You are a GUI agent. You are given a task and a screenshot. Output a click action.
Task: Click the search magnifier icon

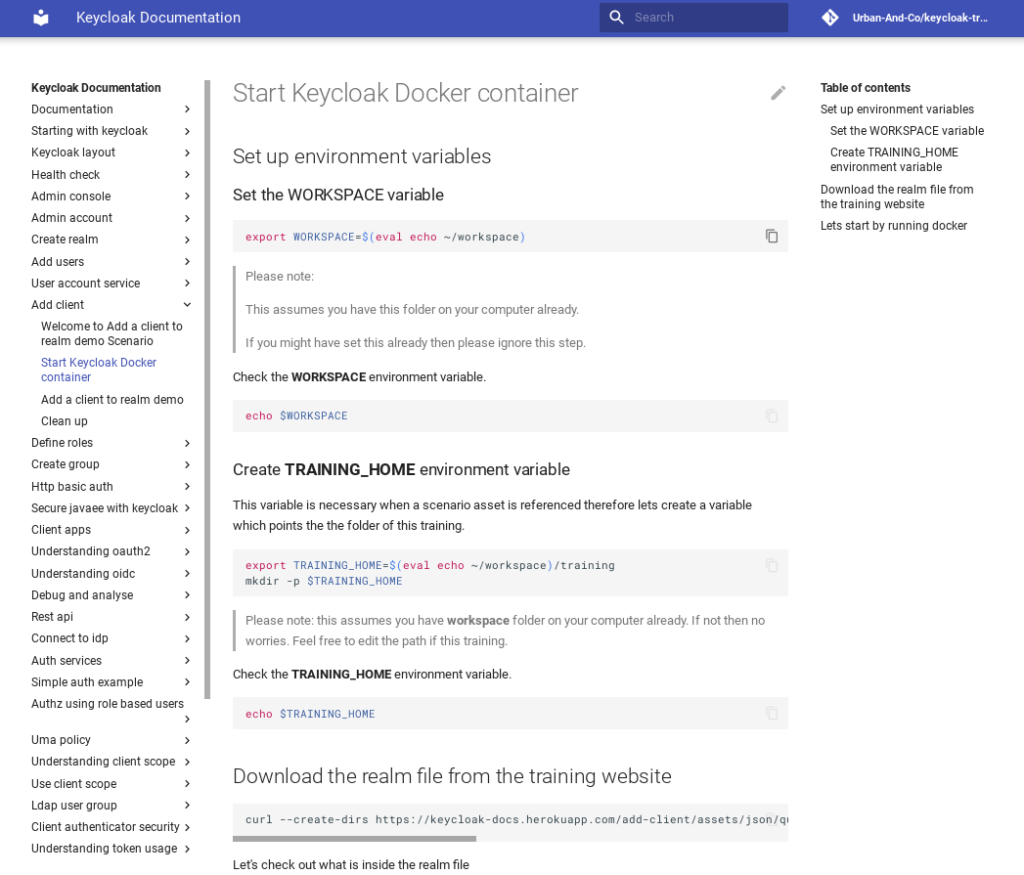(x=616, y=18)
